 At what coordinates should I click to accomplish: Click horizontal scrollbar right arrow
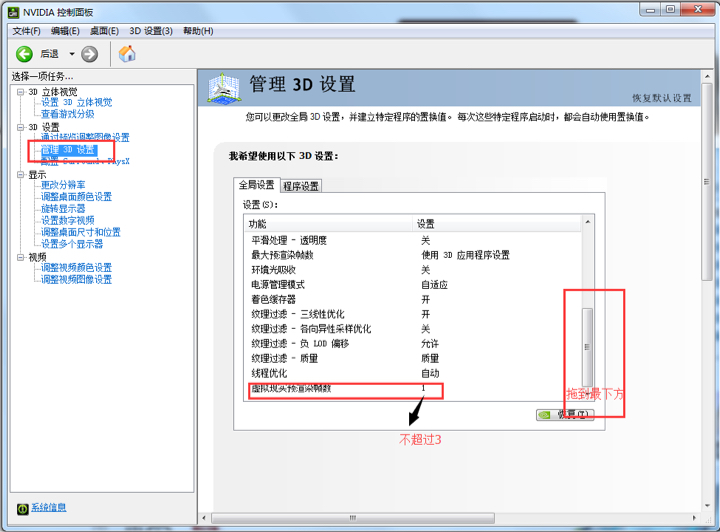pos(694,518)
